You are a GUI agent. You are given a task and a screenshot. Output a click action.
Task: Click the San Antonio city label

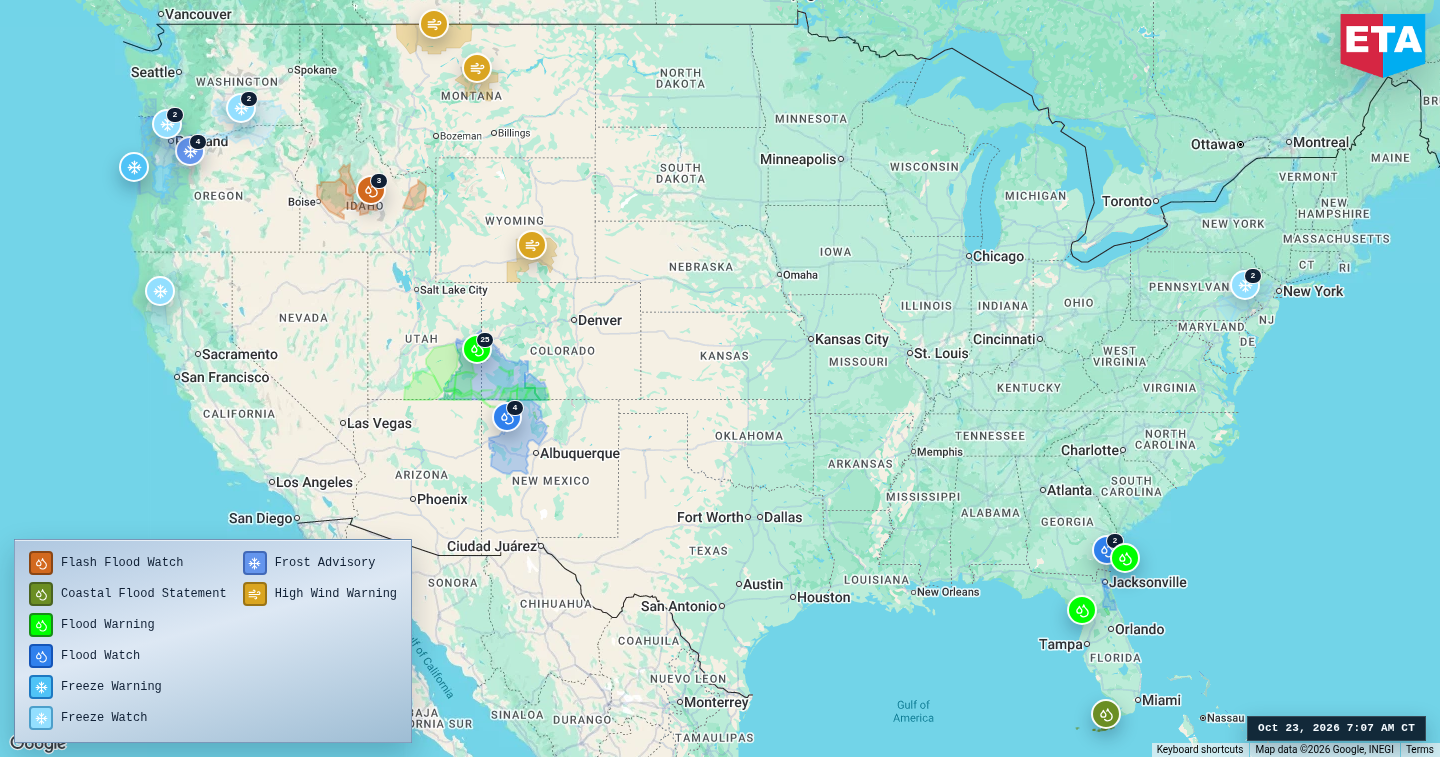(x=679, y=607)
